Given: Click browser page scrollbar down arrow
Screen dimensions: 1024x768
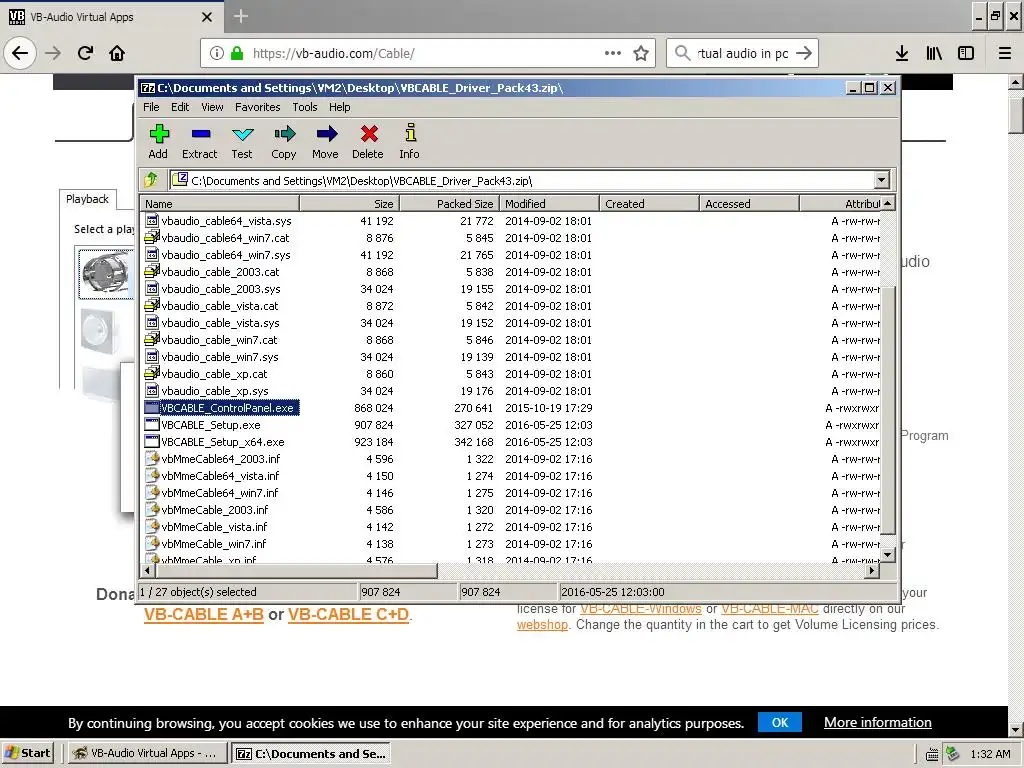Looking at the screenshot, I should (x=1016, y=729).
